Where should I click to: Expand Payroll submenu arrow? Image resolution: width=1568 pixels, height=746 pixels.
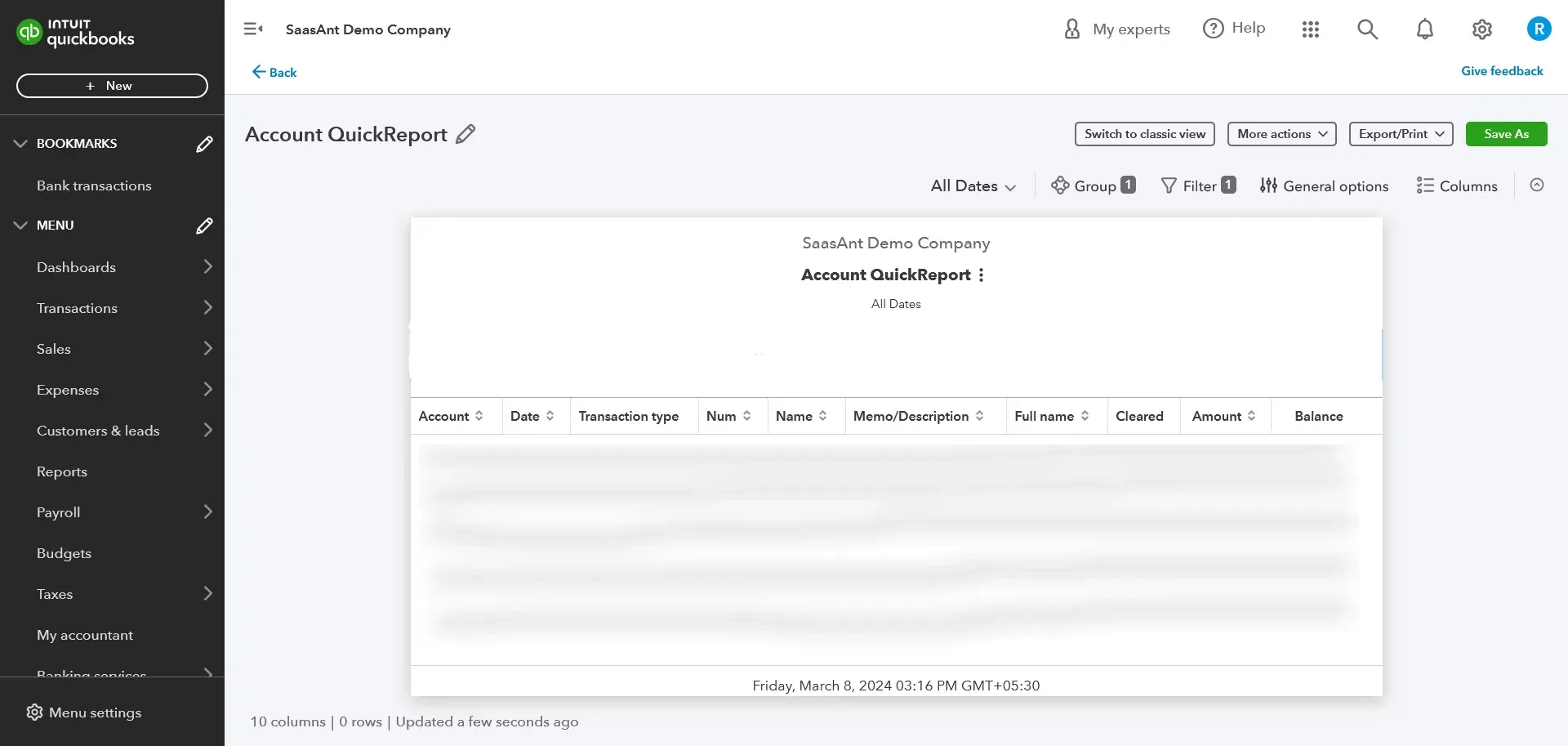point(207,512)
